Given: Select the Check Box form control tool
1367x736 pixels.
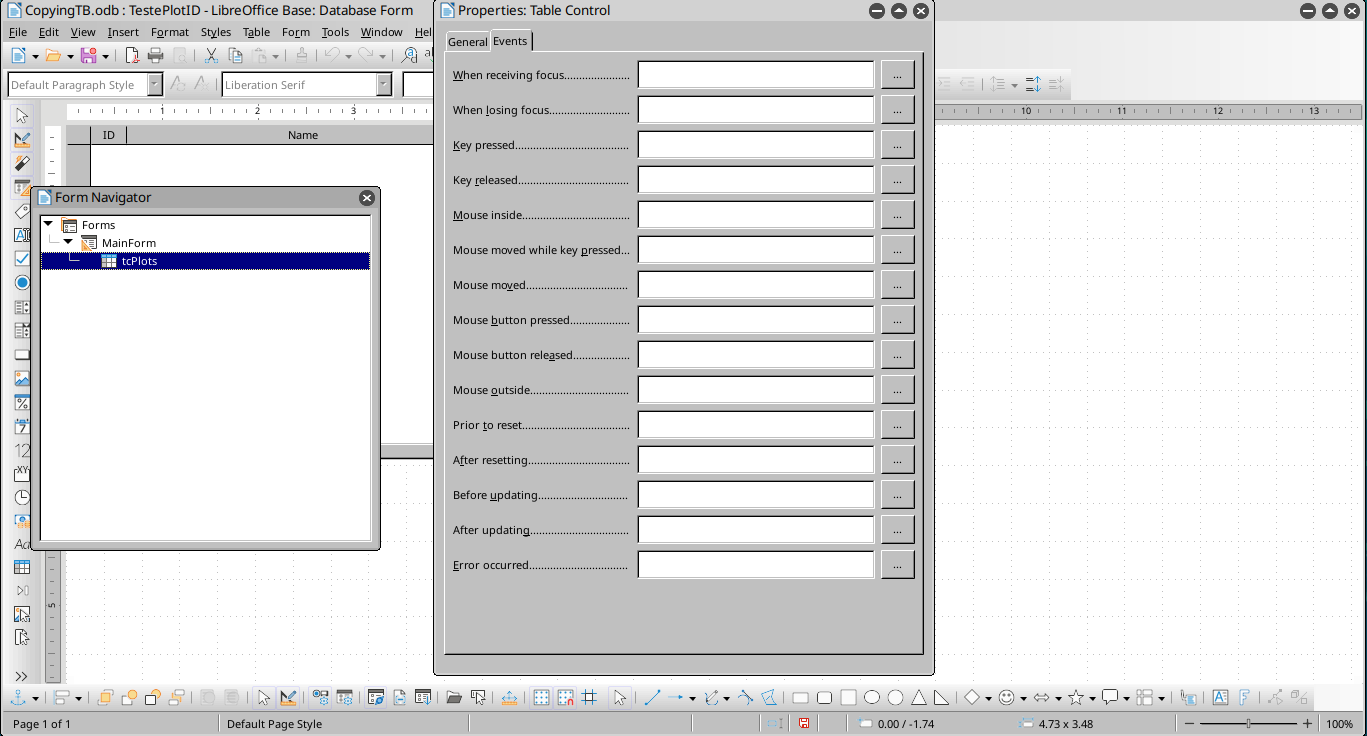Looking at the screenshot, I should point(22,258).
